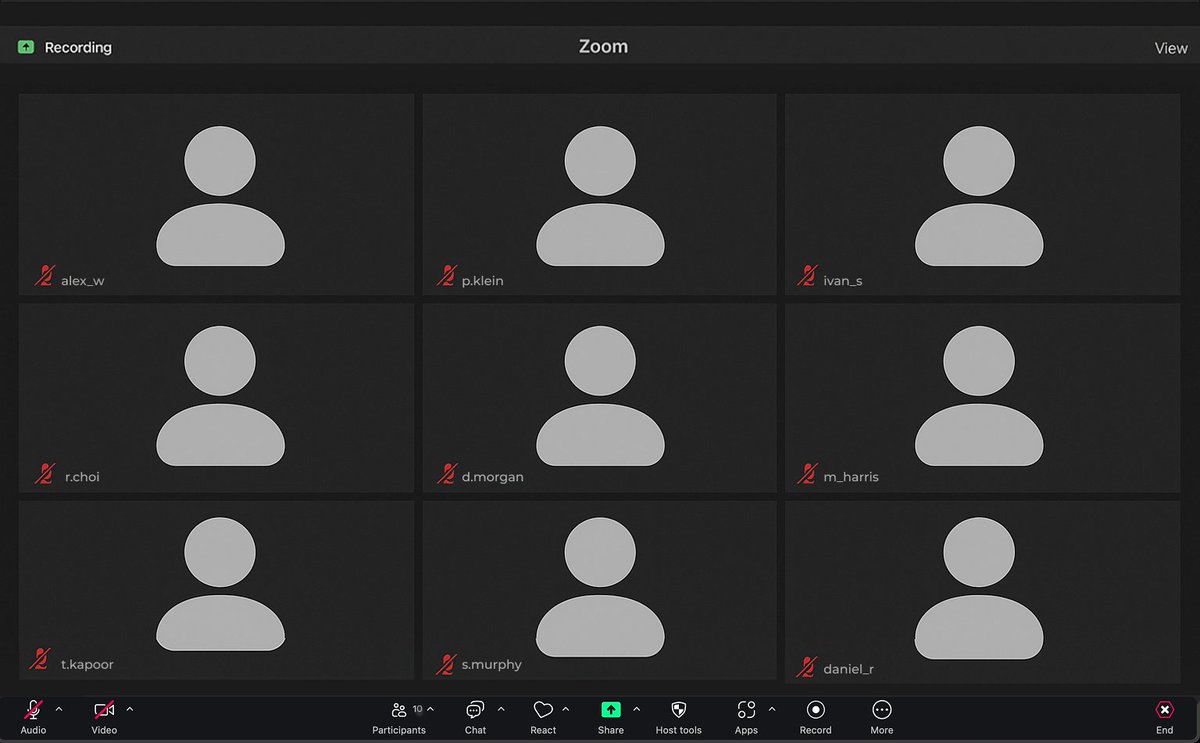
Task: Open Host tools shield icon
Action: click(x=679, y=710)
